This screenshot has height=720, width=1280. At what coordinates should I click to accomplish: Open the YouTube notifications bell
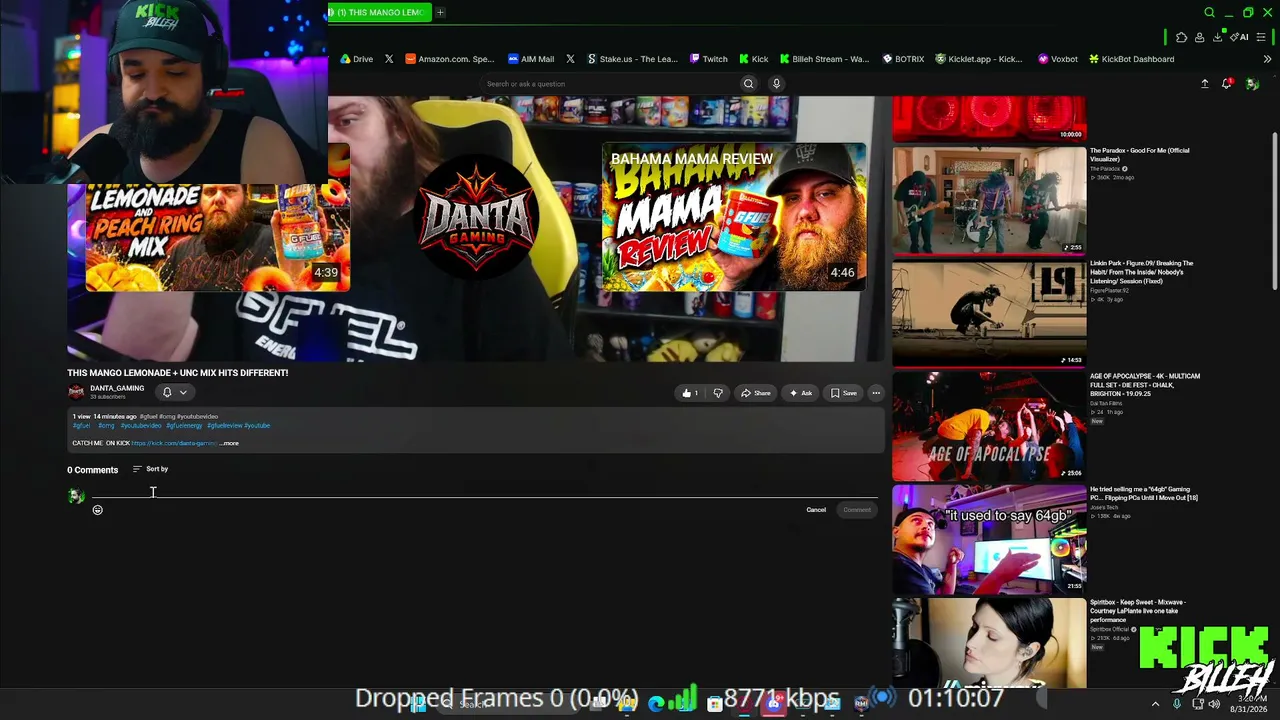(1227, 84)
